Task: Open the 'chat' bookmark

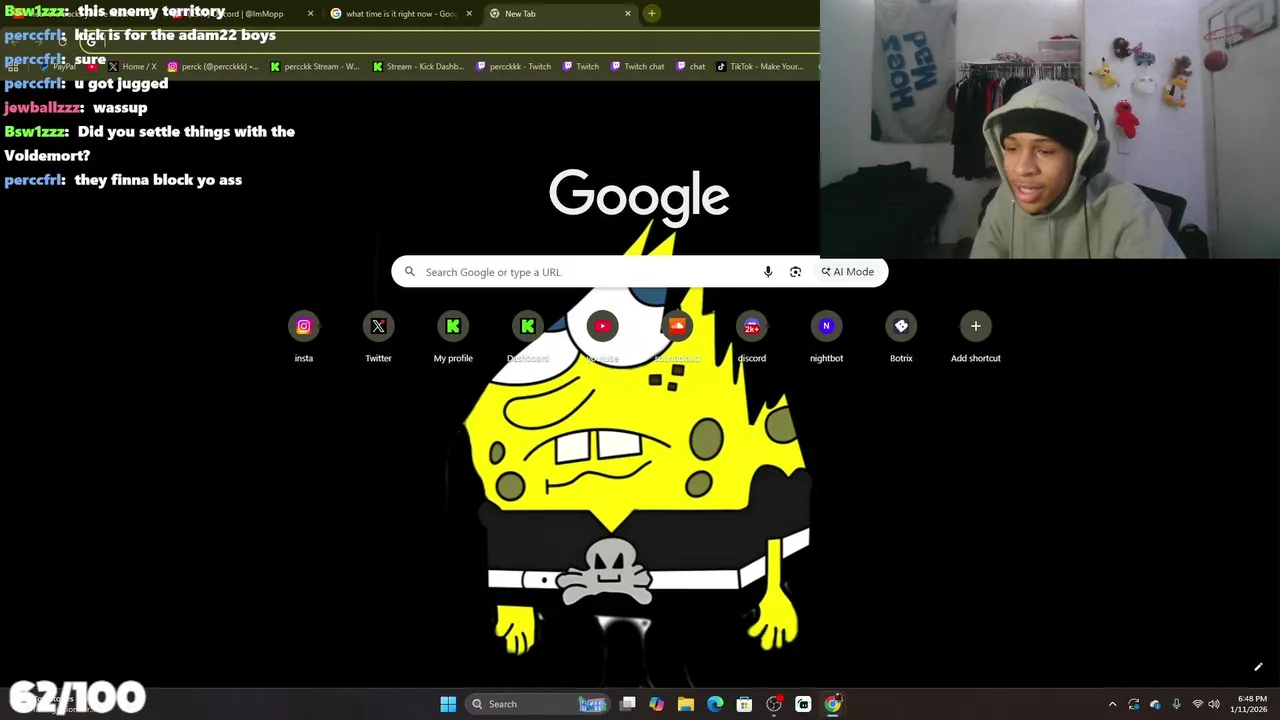Action: click(691, 67)
